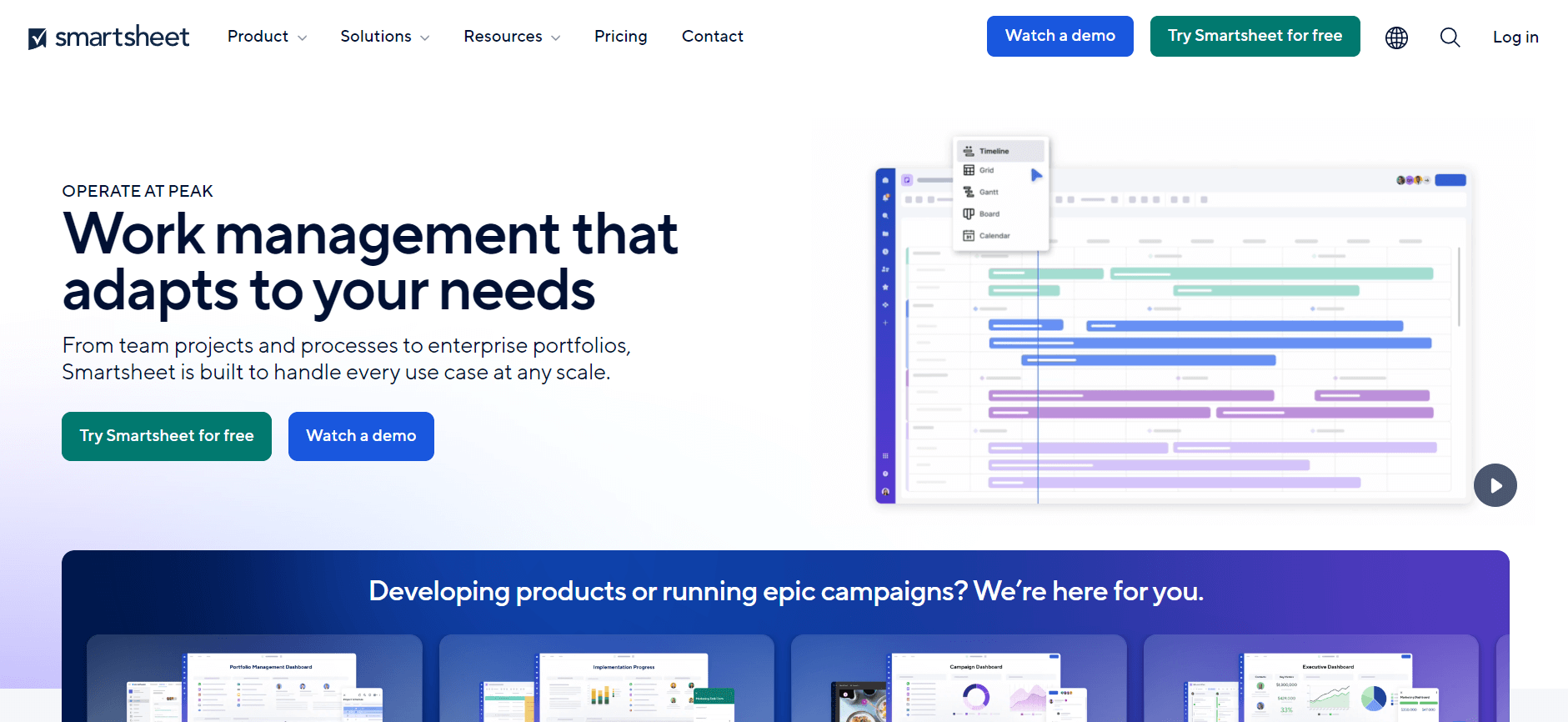Click hero Try Smartsheet for free button

tap(167, 436)
